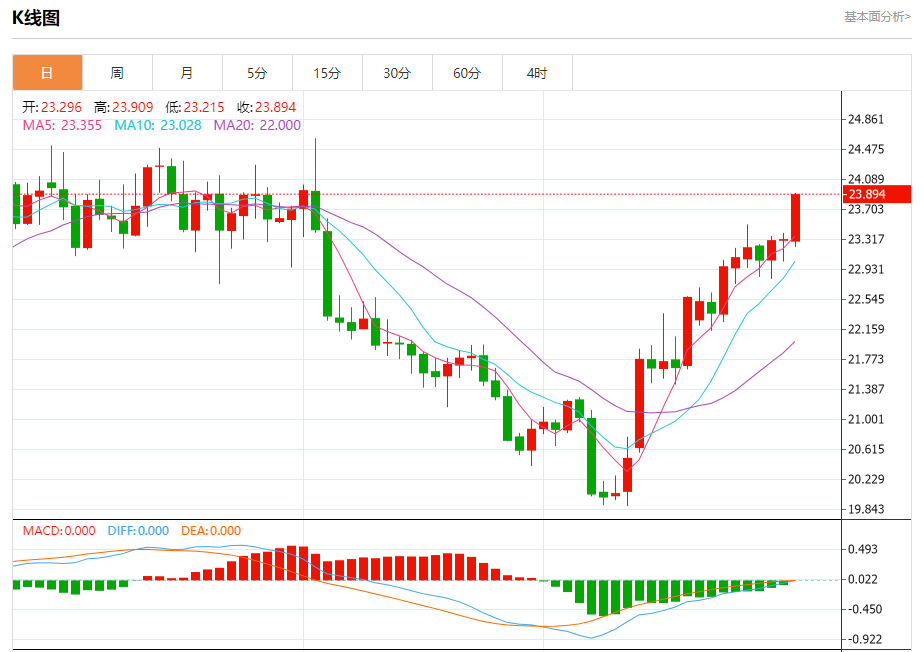Image resolution: width=924 pixels, height=652 pixels.
Task: Click the MA5: 23.355 indicator value
Action: (x=62, y=125)
